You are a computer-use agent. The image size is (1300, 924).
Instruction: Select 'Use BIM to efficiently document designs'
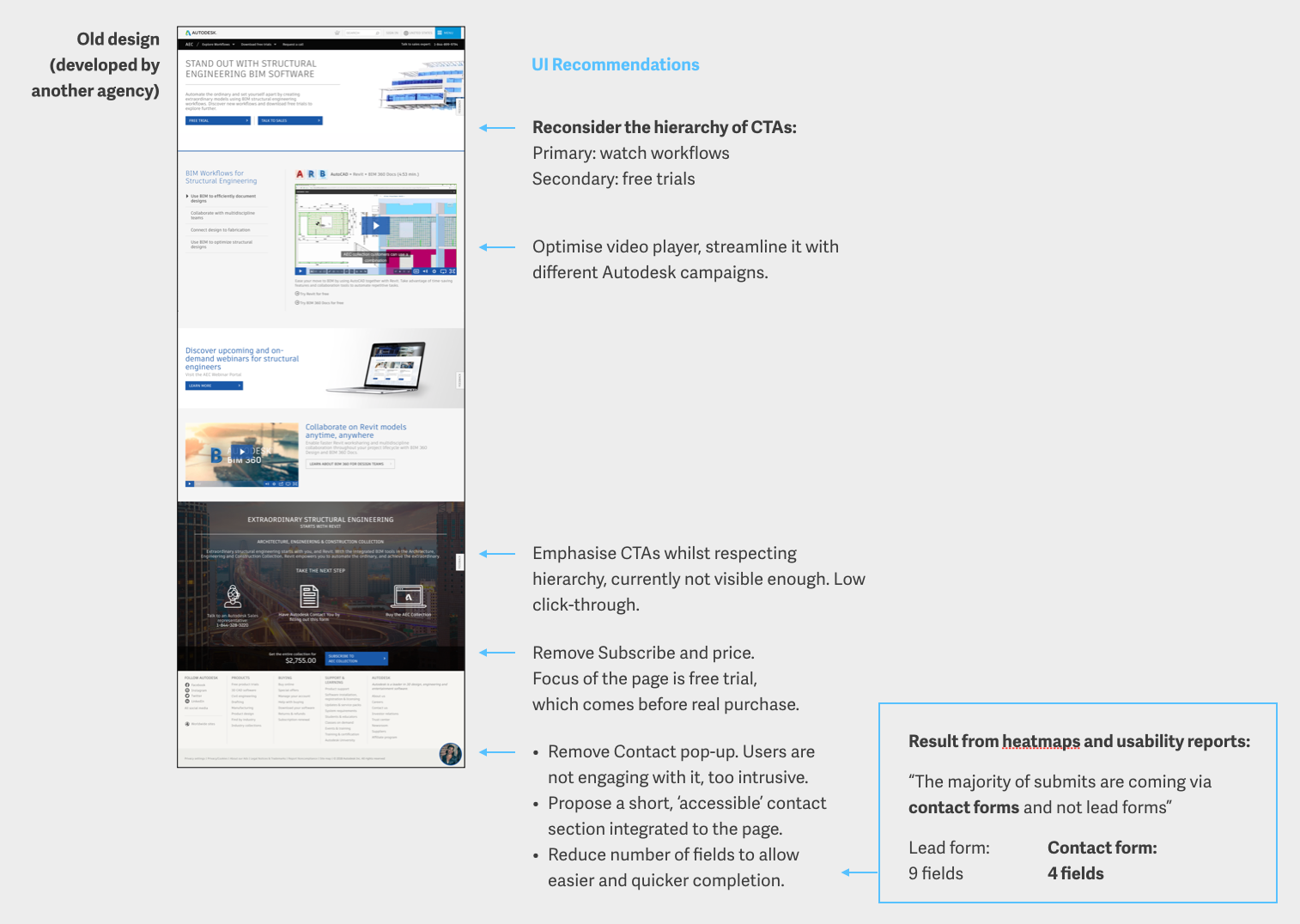tap(222, 198)
